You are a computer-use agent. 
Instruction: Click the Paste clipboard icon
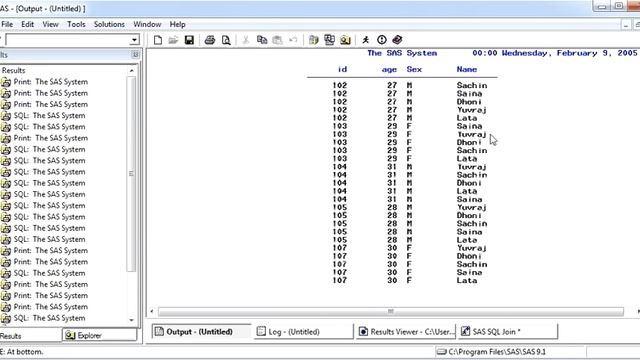pos(277,40)
